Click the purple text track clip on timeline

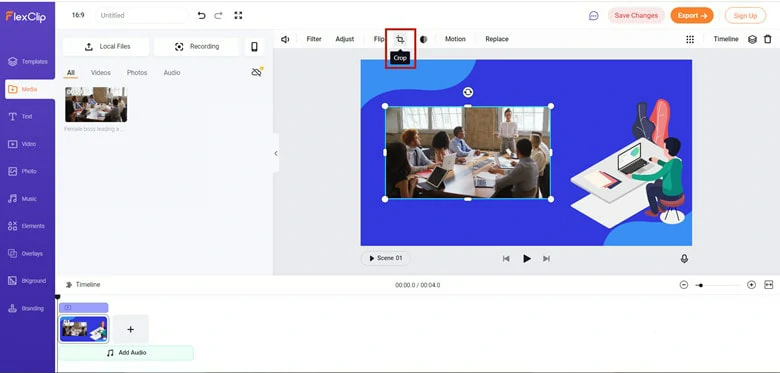point(84,308)
